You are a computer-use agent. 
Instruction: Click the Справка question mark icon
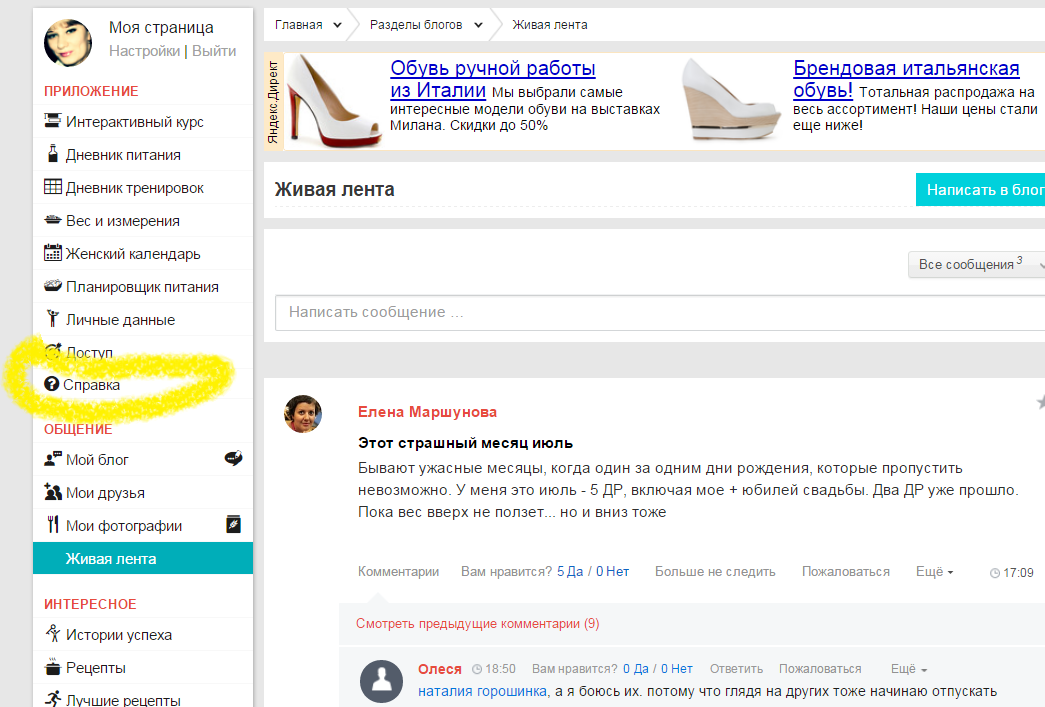point(52,385)
